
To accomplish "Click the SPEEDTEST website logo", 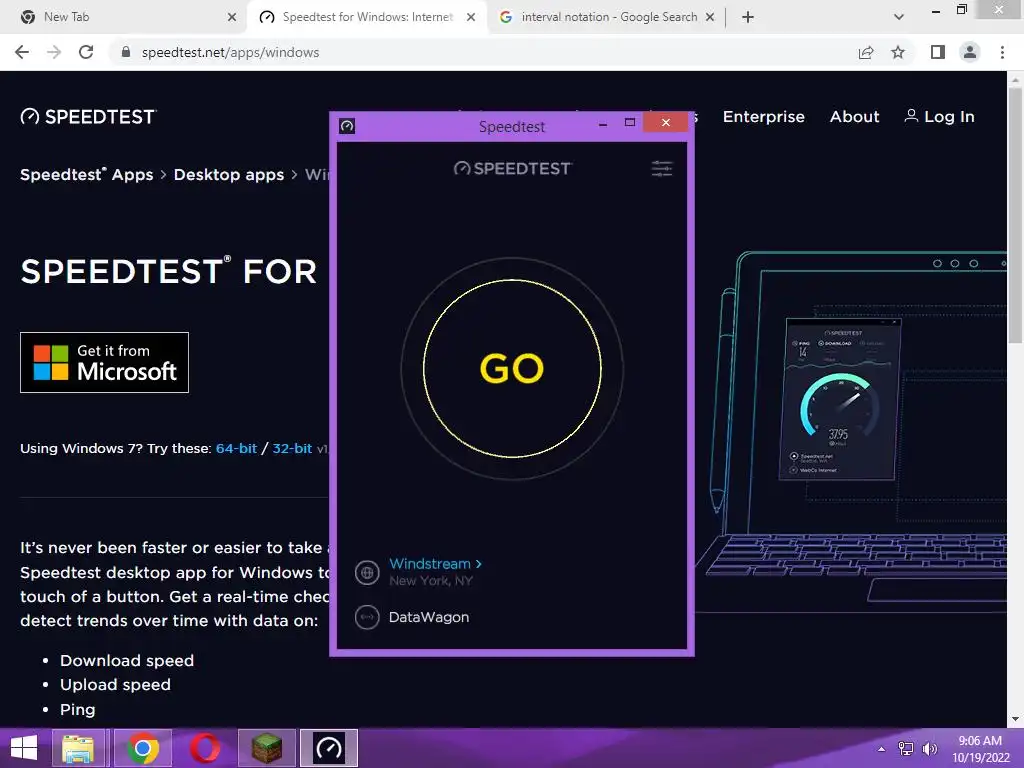I will point(88,117).
